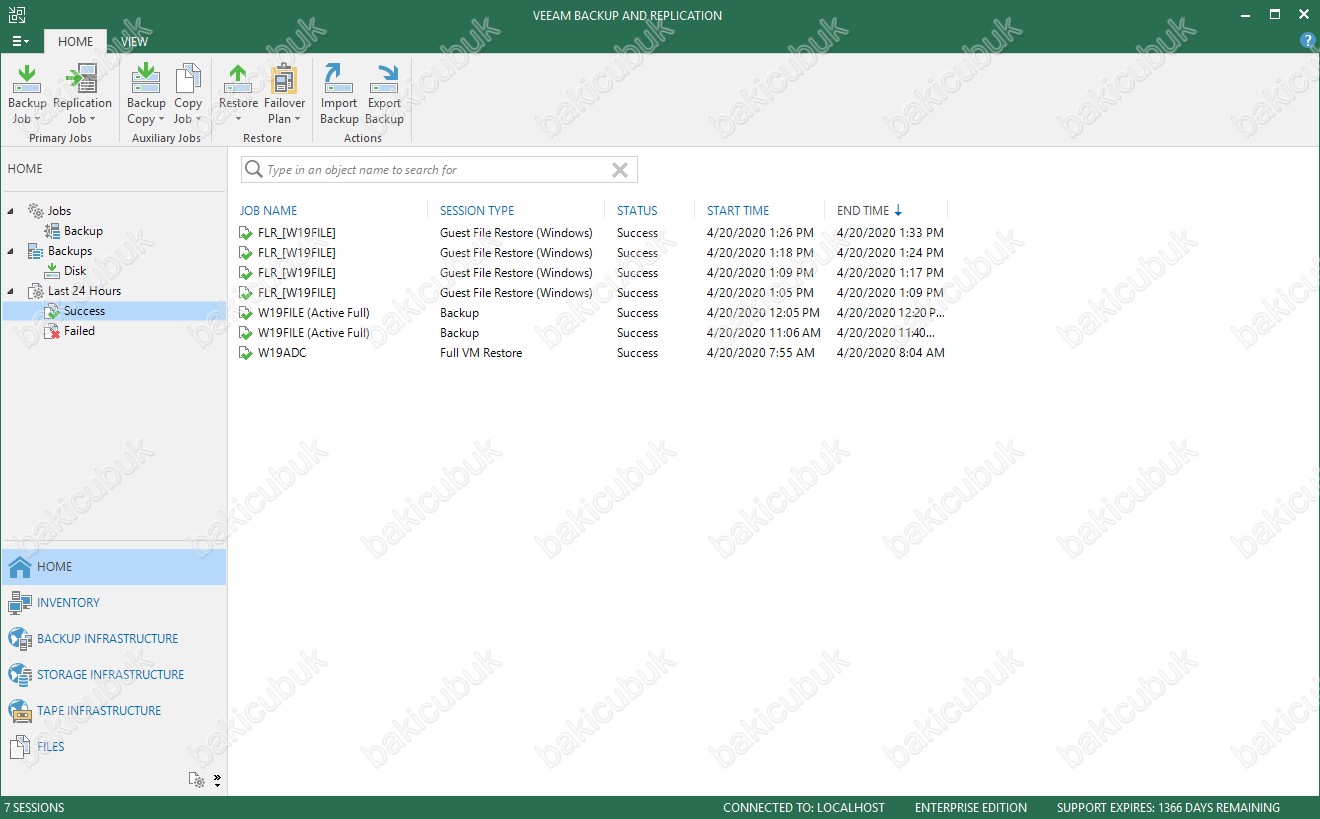Open the help question mark icon
This screenshot has height=819, width=1320.
click(1307, 41)
